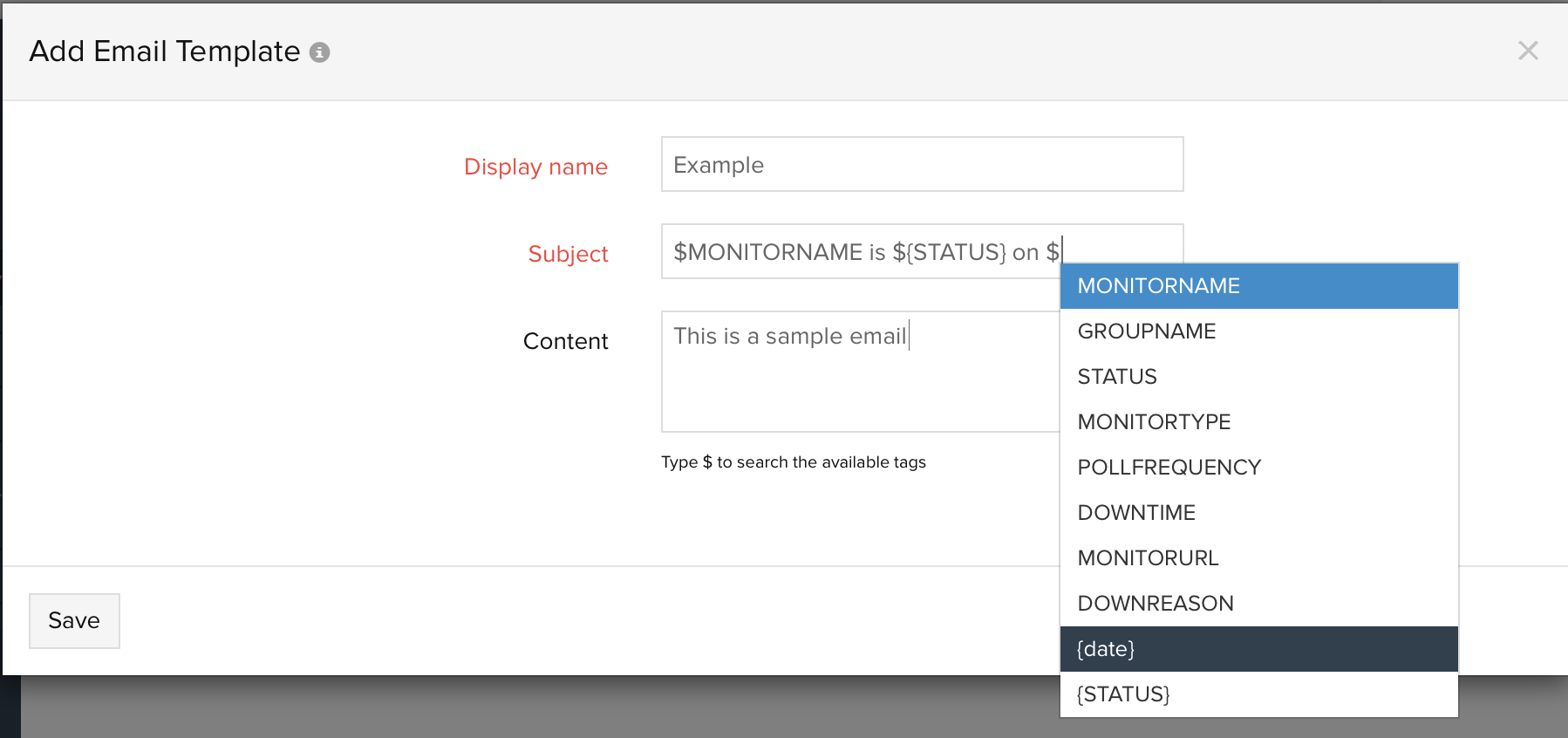Click the info icon beside Add Email Template

(320, 52)
